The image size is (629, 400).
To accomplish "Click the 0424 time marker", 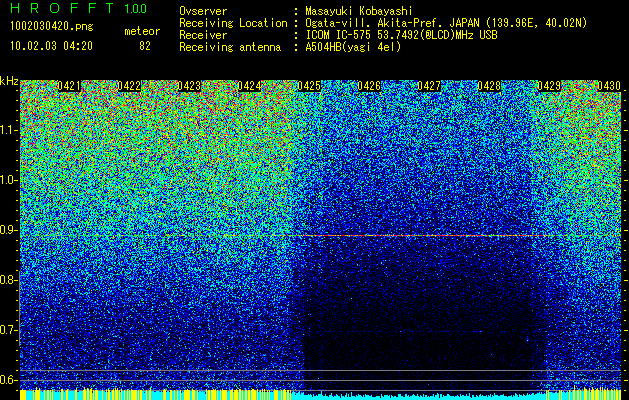I will pyautogui.click(x=249, y=86).
